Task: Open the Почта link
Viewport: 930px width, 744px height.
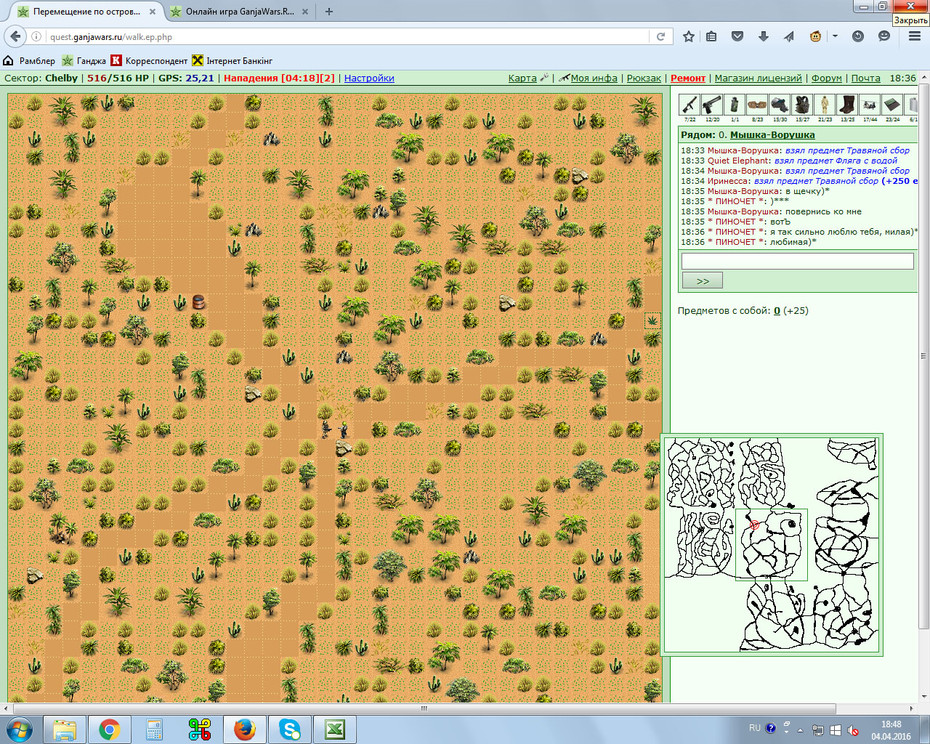Action: click(865, 78)
